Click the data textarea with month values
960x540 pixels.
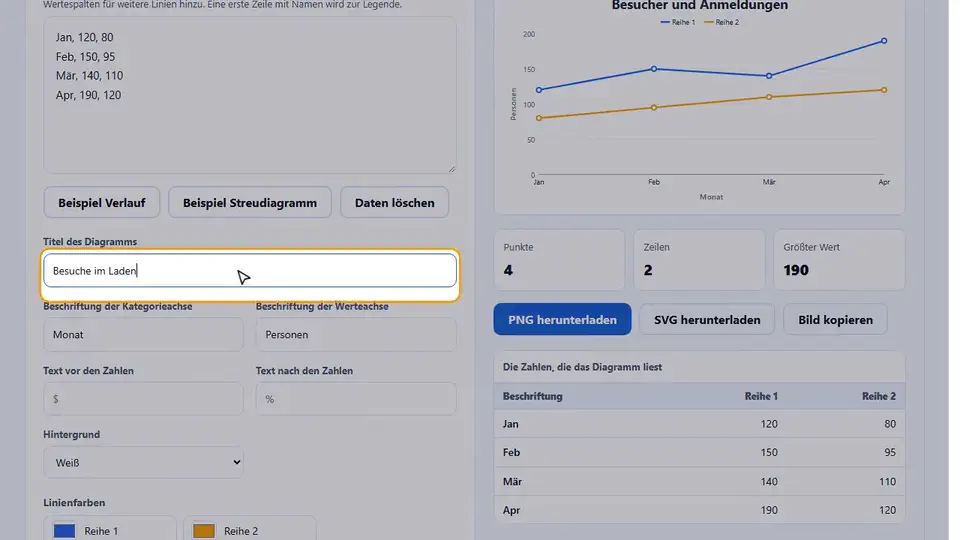click(250, 95)
